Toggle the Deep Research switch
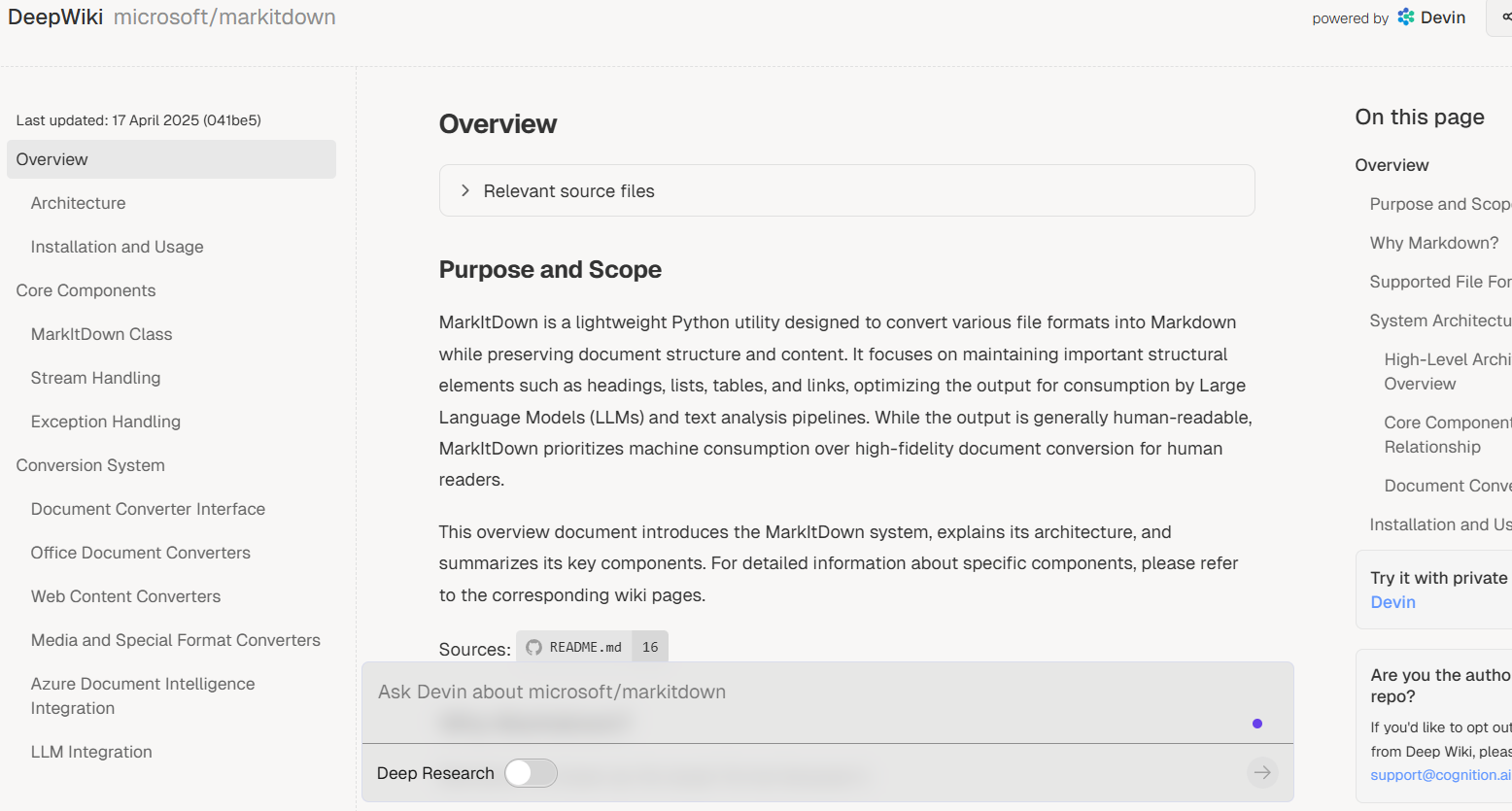 531,773
